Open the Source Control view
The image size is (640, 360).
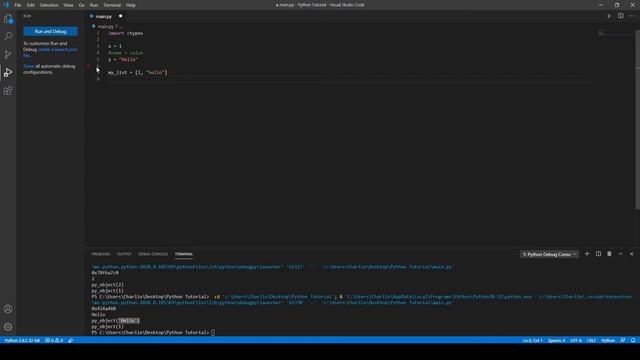8,54
